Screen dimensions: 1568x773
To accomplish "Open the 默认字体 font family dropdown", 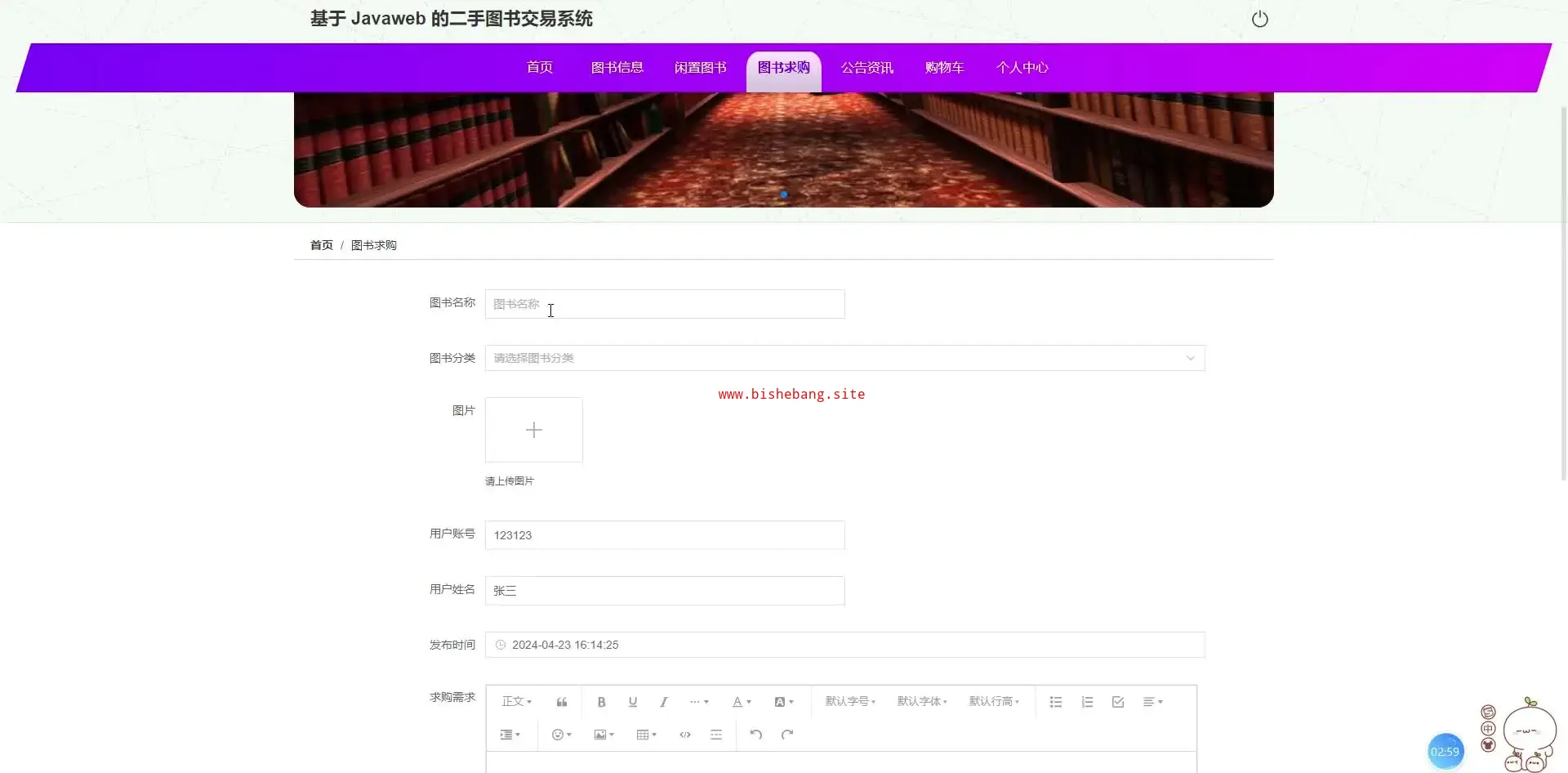I will pyautogui.click(x=922, y=702).
